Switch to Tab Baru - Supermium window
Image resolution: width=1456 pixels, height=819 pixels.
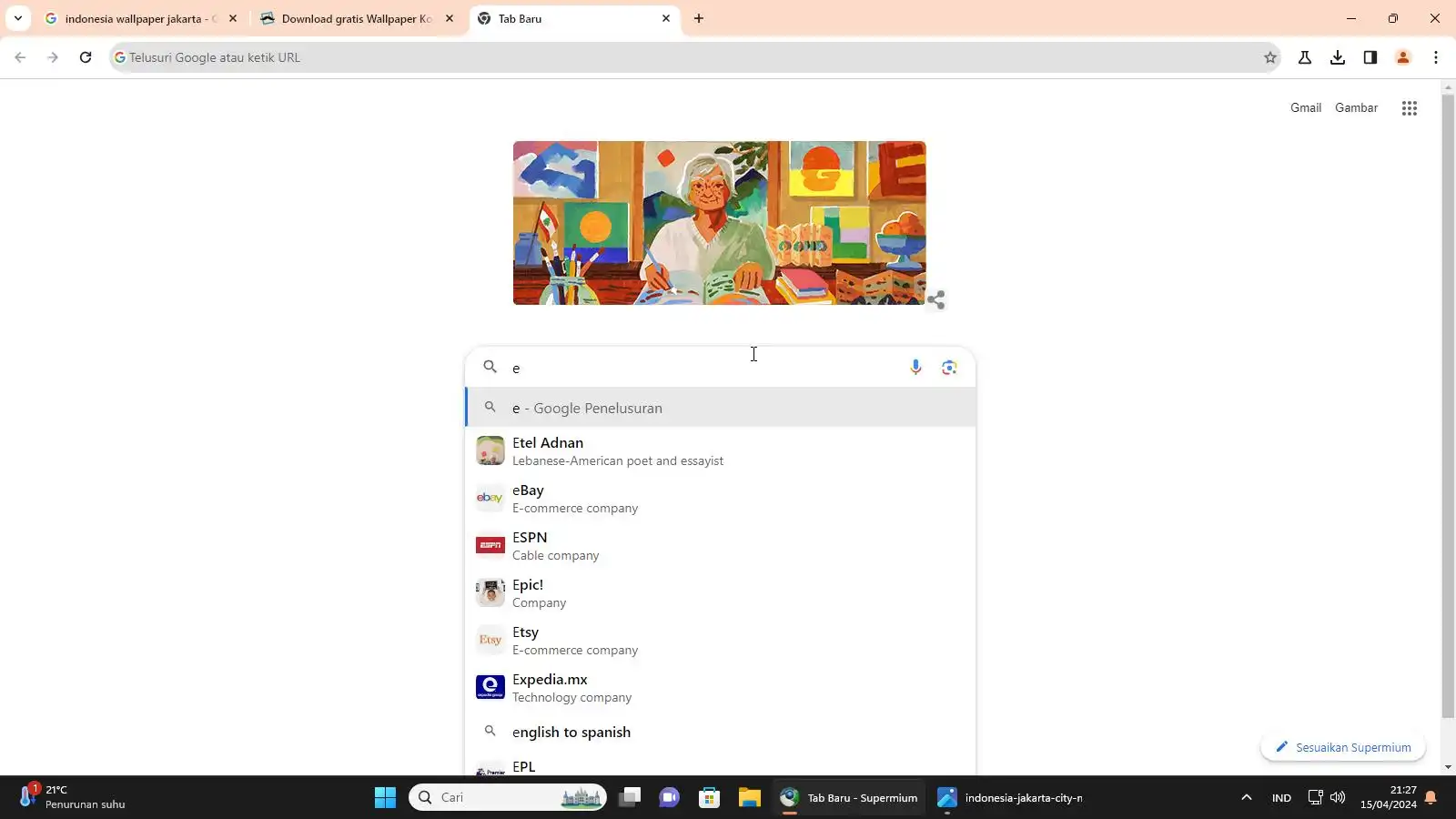tap(849, 797)
